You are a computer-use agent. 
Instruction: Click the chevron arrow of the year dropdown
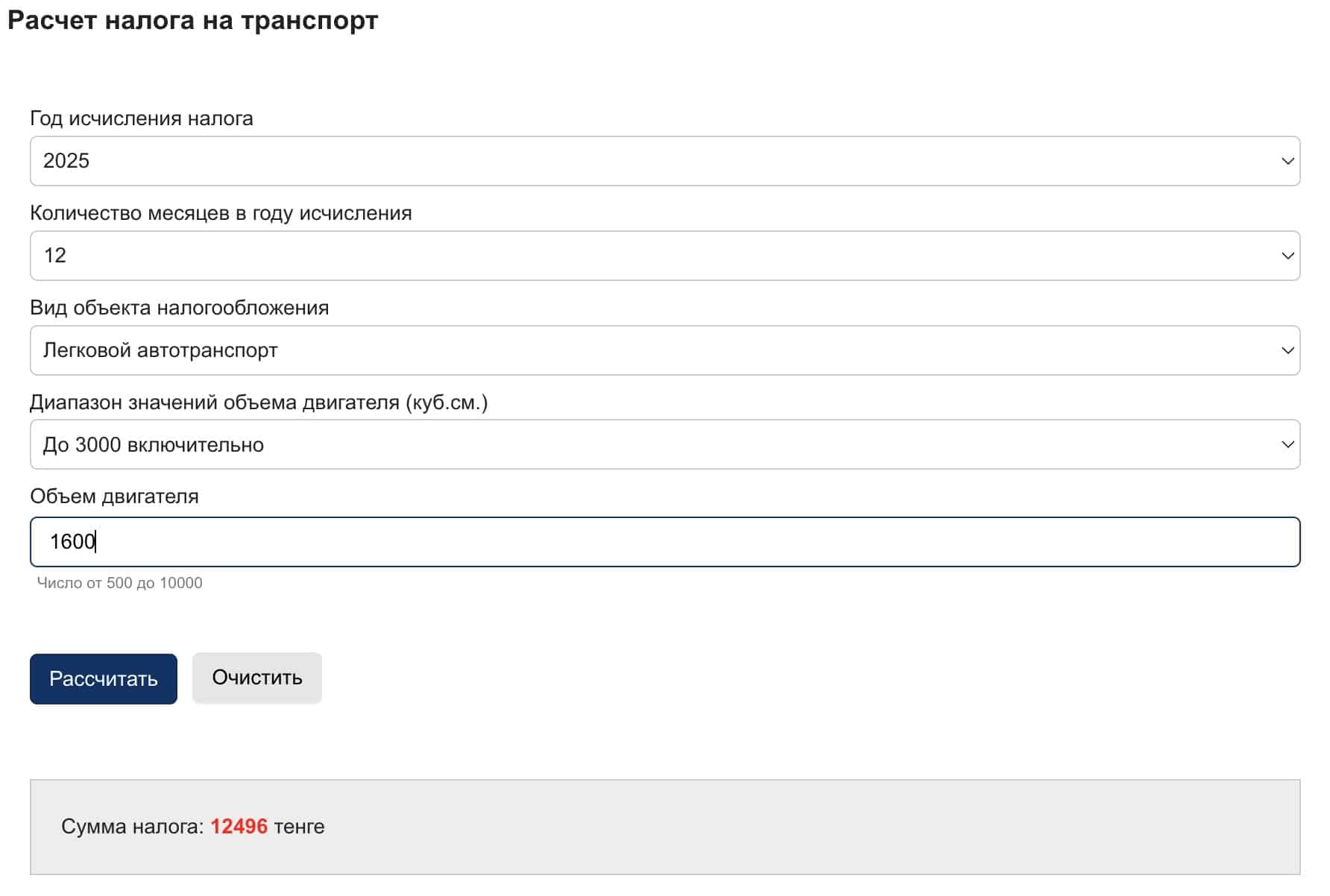tap(1287, 161)
